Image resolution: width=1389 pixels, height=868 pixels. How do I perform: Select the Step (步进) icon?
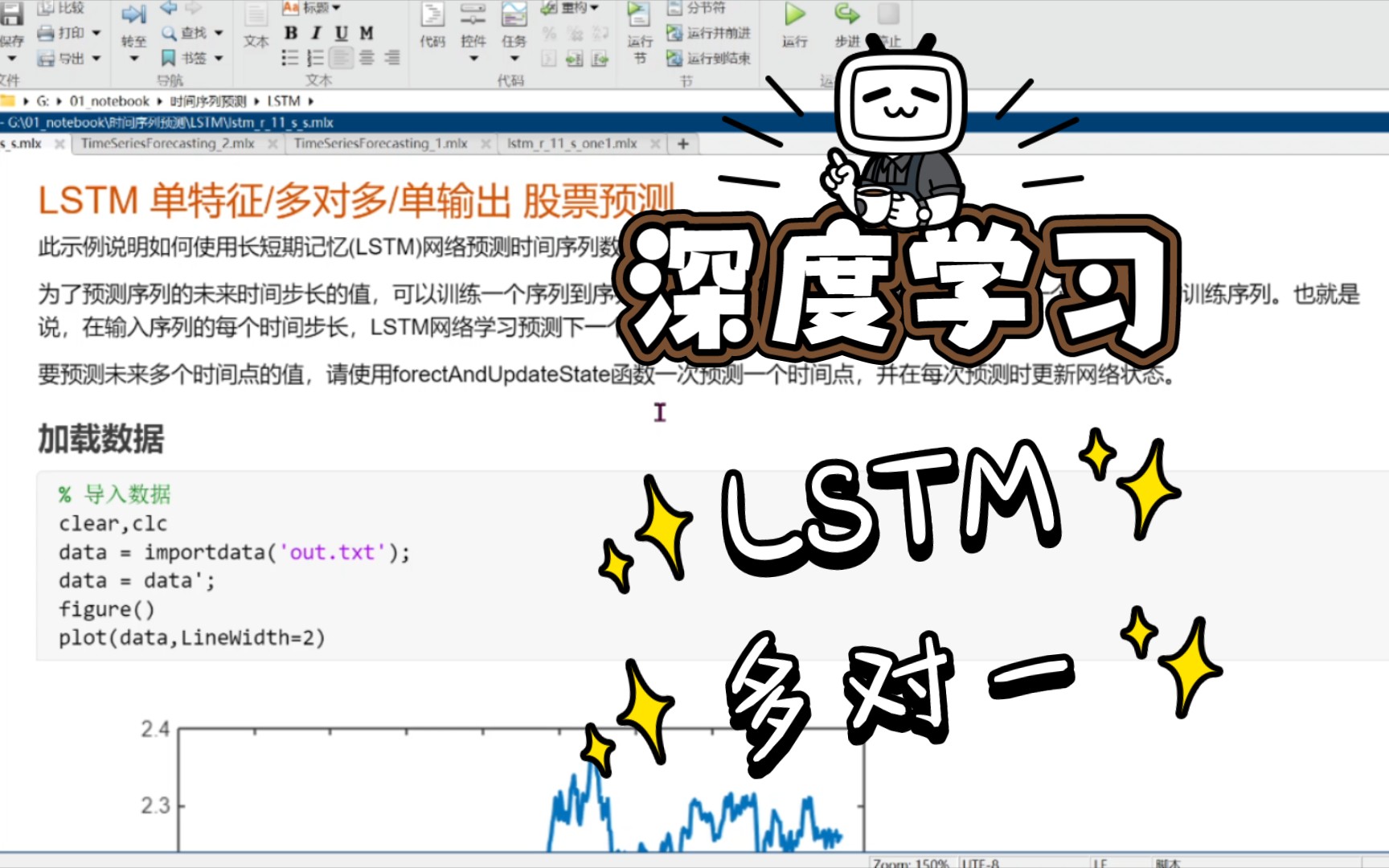(x=846, y=24)
